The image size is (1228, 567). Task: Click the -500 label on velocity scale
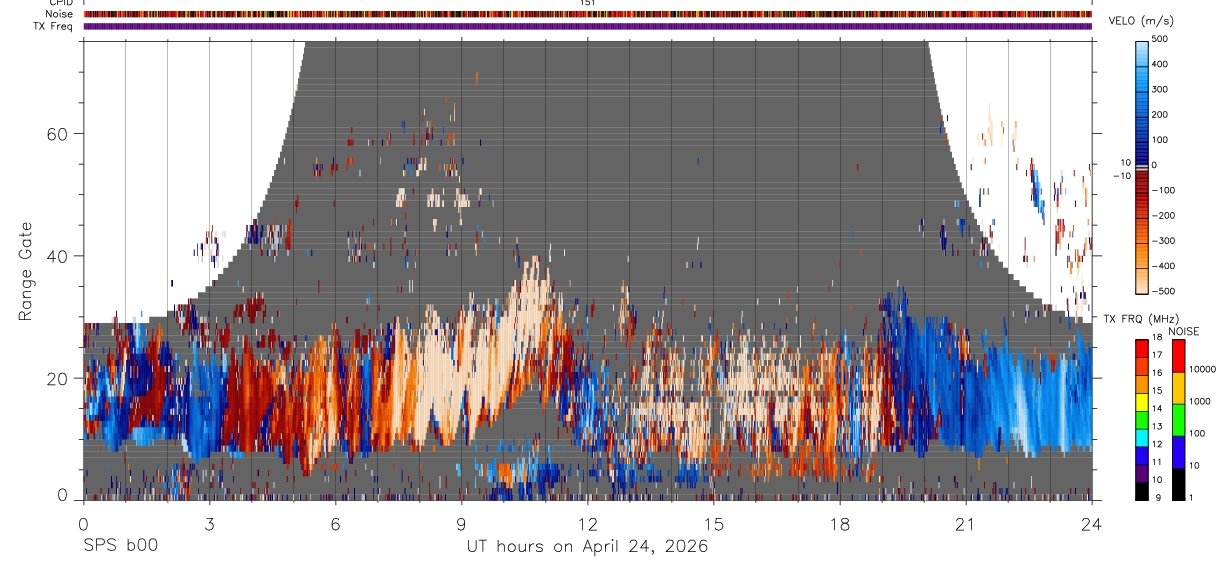coord(1162,291)
